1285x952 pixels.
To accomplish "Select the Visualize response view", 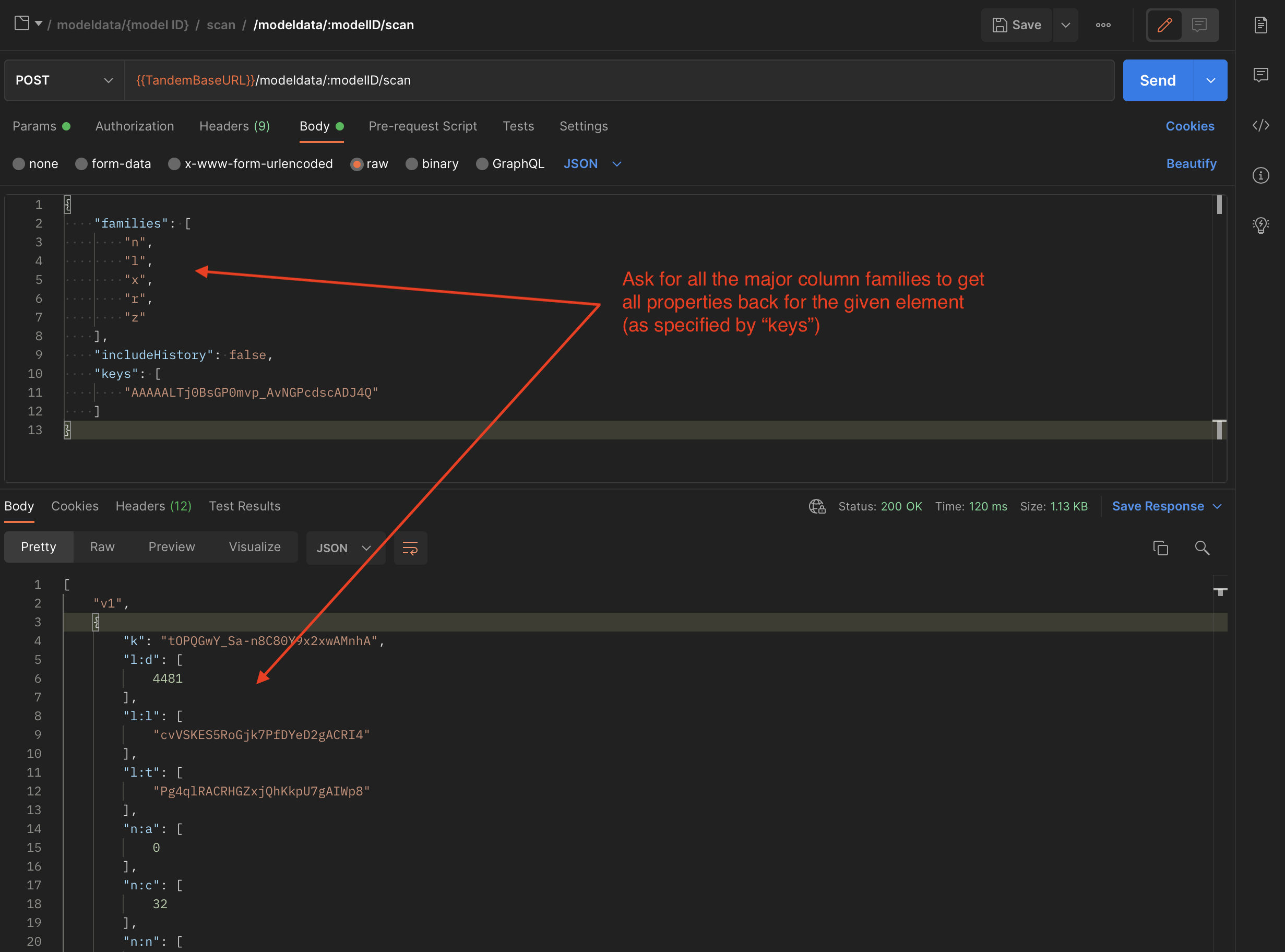I will [255, 547].
